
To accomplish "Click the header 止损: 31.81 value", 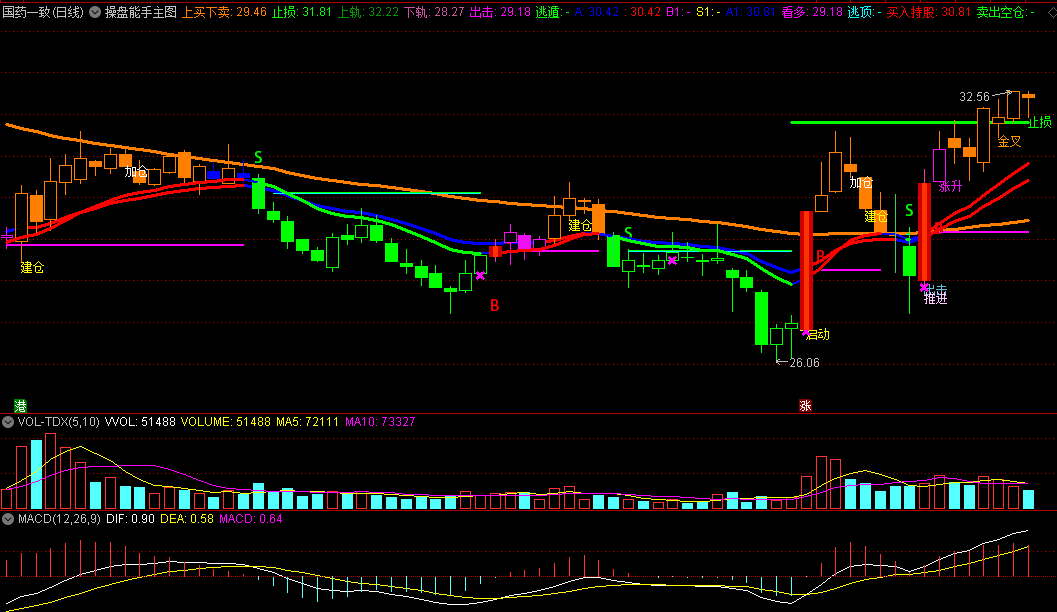I will click(302, 12).
